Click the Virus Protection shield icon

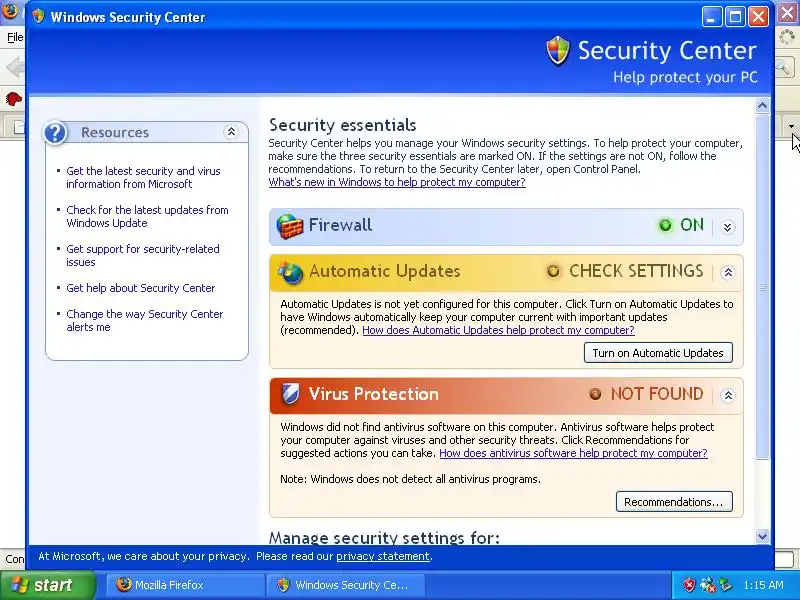pos(290,394)
